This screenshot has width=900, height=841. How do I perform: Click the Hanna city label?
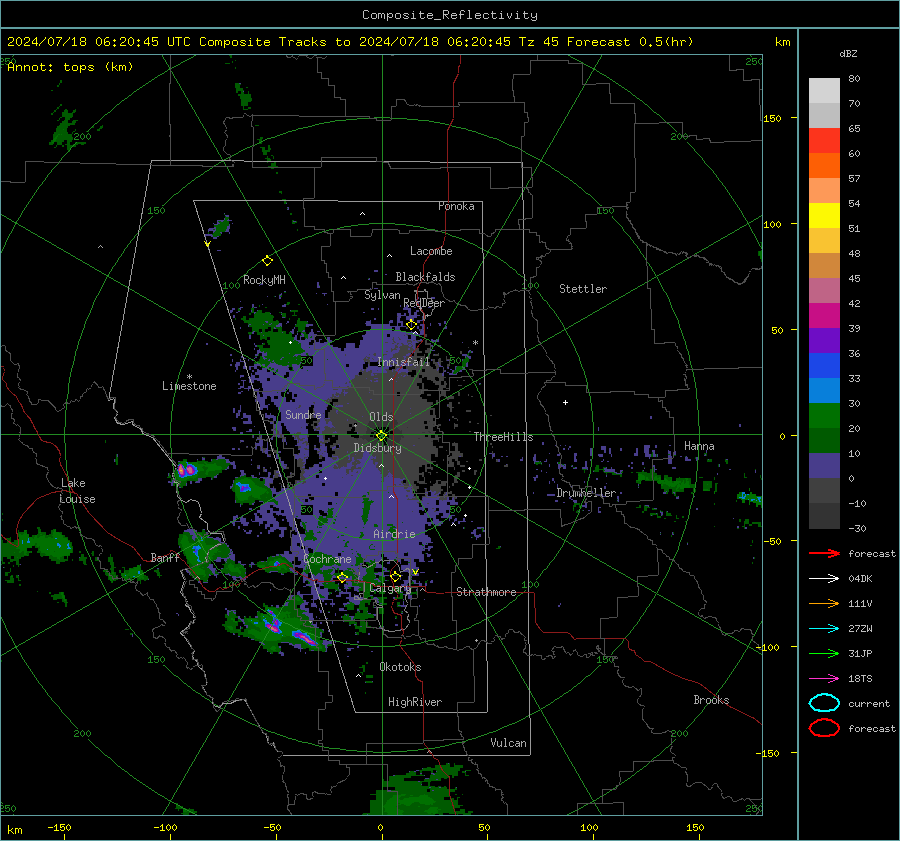click(699, 446)
